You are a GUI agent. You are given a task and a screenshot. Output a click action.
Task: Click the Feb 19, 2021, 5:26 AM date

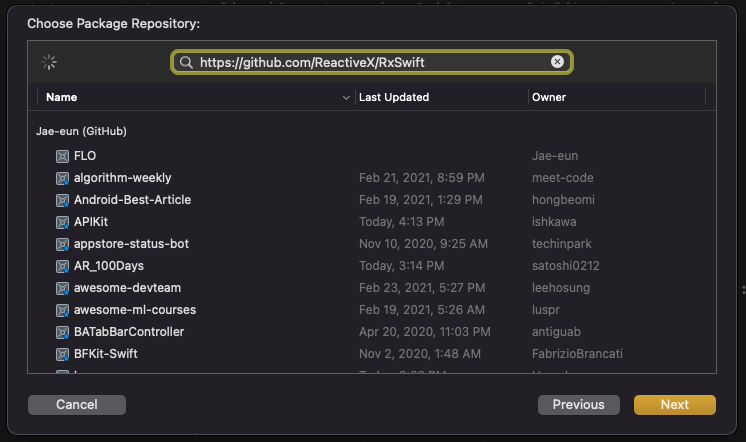(x=422, y=310)
